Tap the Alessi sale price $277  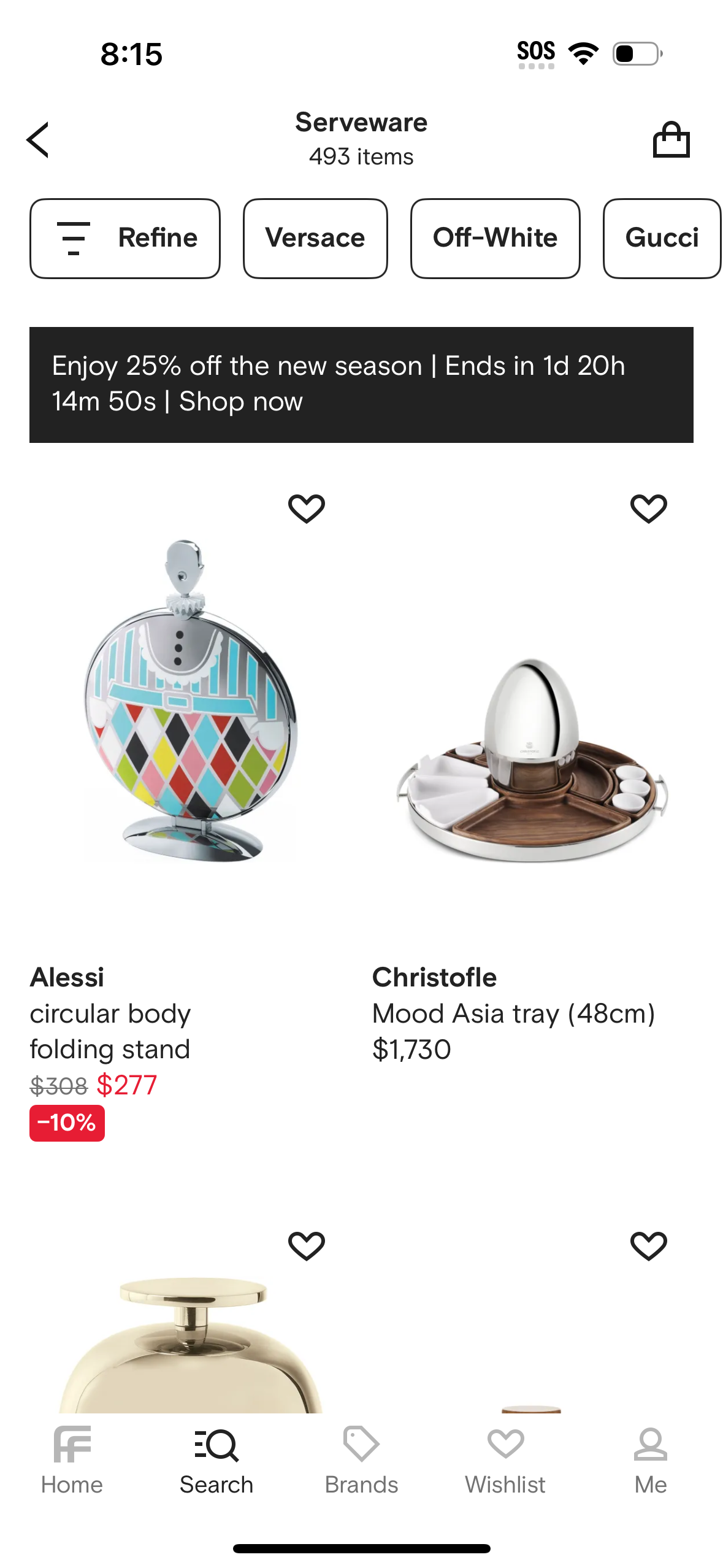(127, 1085)
